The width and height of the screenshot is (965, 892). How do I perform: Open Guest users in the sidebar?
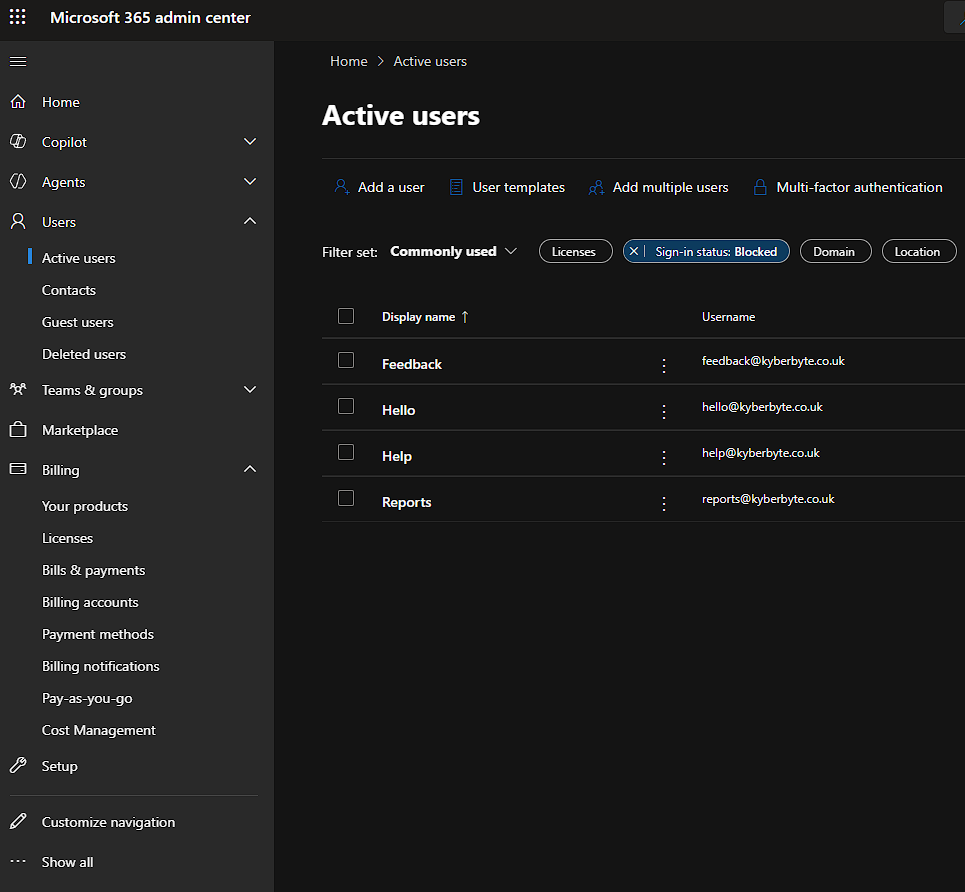pyautogui.click(x=78, y=322)
